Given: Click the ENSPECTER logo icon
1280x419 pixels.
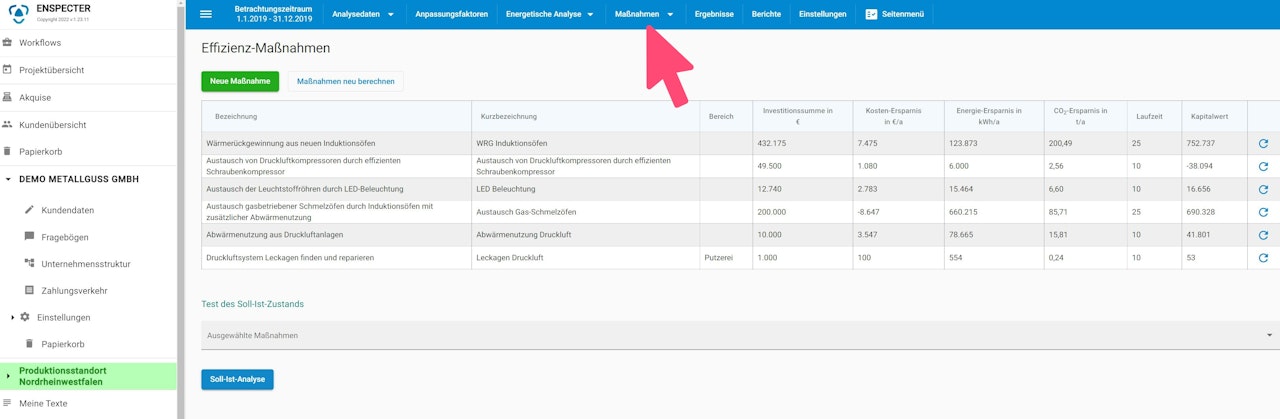Looking at the screenshot, I should (x=17, y=13).
